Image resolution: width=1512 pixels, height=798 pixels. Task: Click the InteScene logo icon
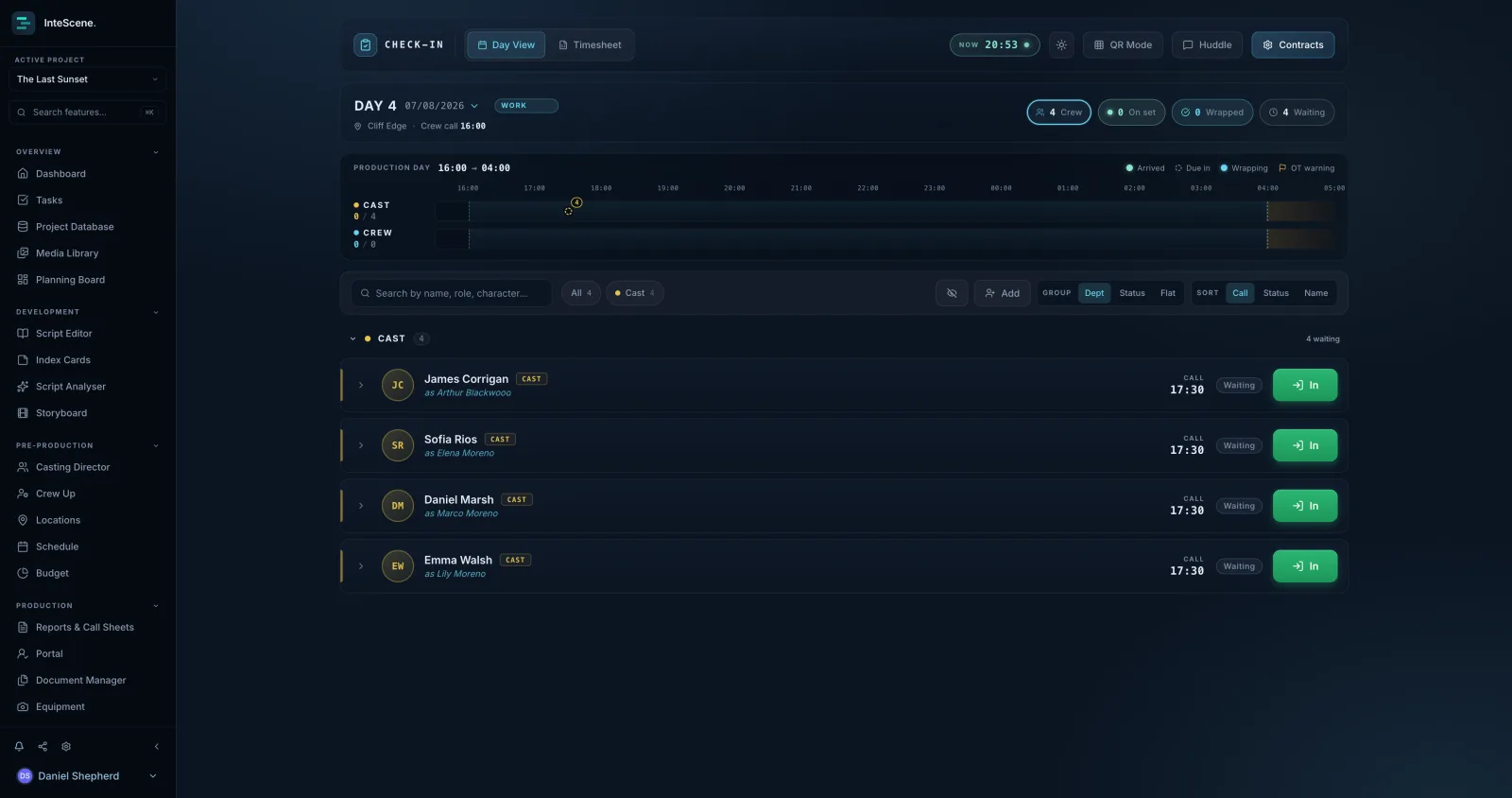click(23, 23)
